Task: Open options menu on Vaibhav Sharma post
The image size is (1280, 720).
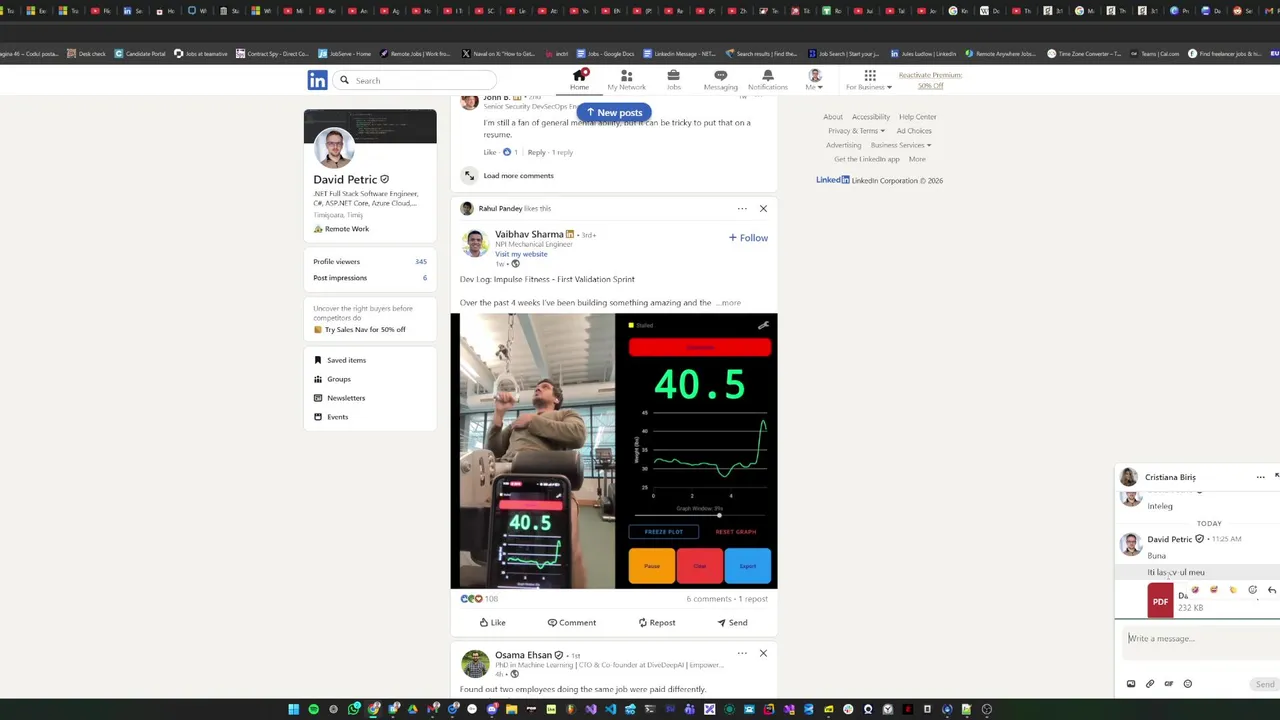Action: point(742,209)
